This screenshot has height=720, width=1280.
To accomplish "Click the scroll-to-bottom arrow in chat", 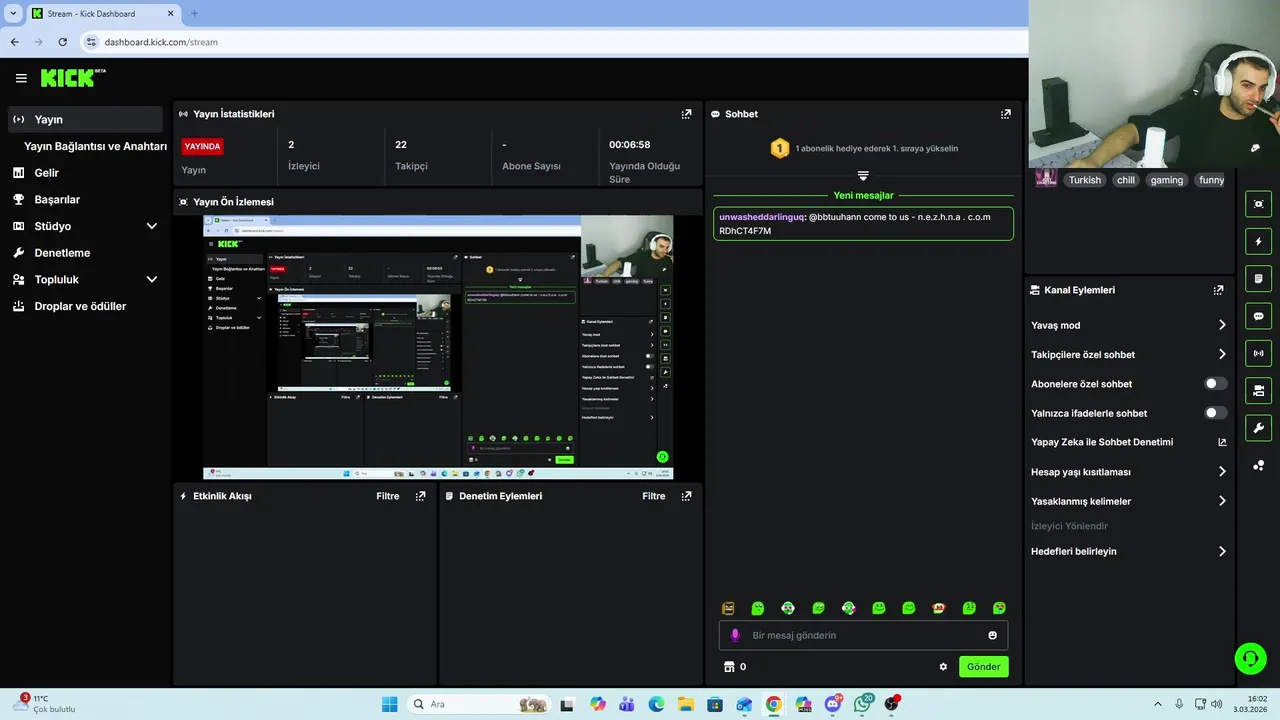I will [863, 176].
